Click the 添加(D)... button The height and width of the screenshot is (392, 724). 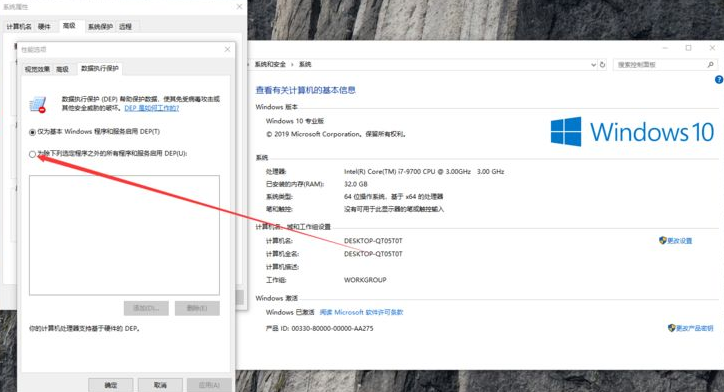tap(146, 308)
